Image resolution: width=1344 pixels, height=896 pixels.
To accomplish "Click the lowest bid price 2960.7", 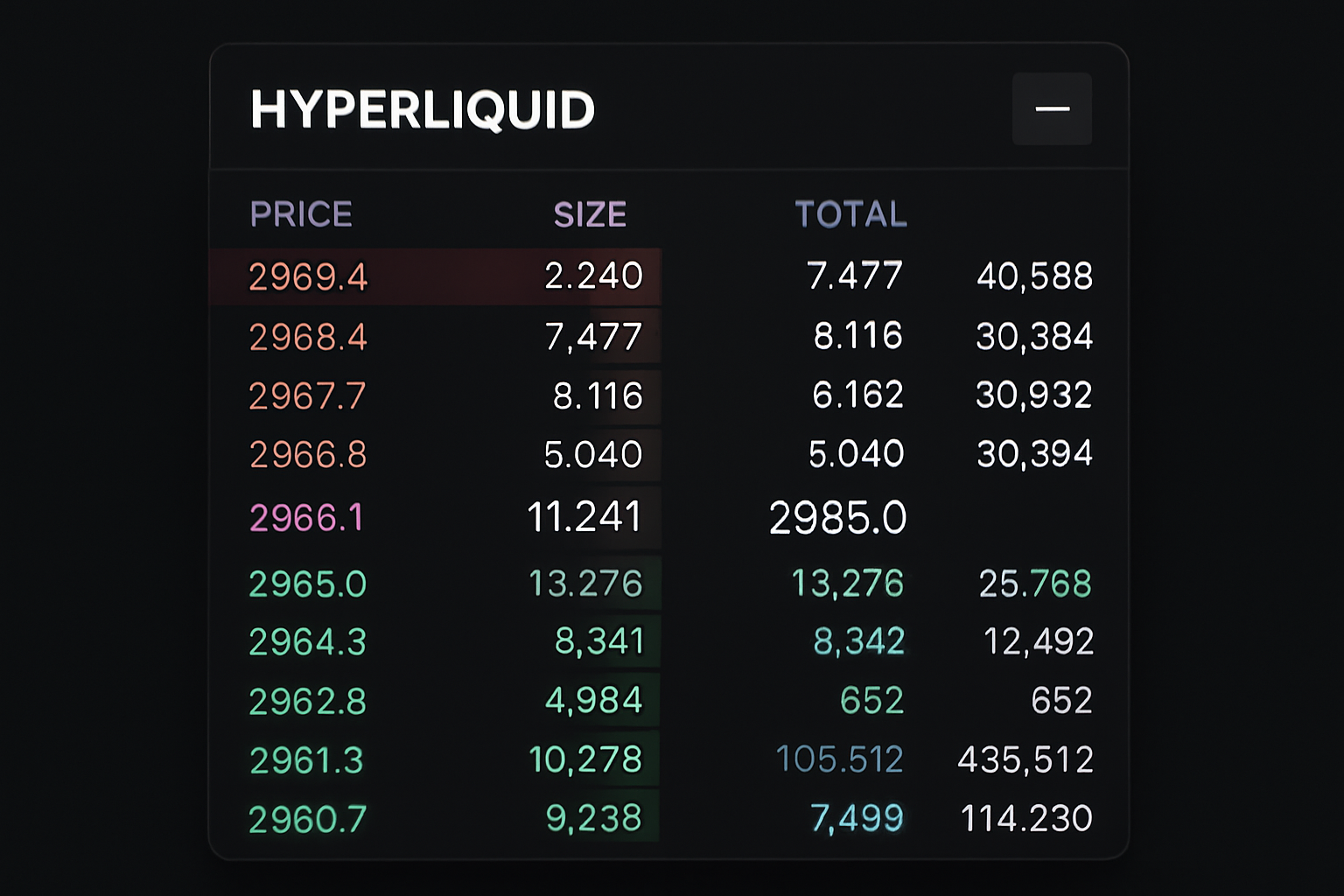I will (308, 817).
